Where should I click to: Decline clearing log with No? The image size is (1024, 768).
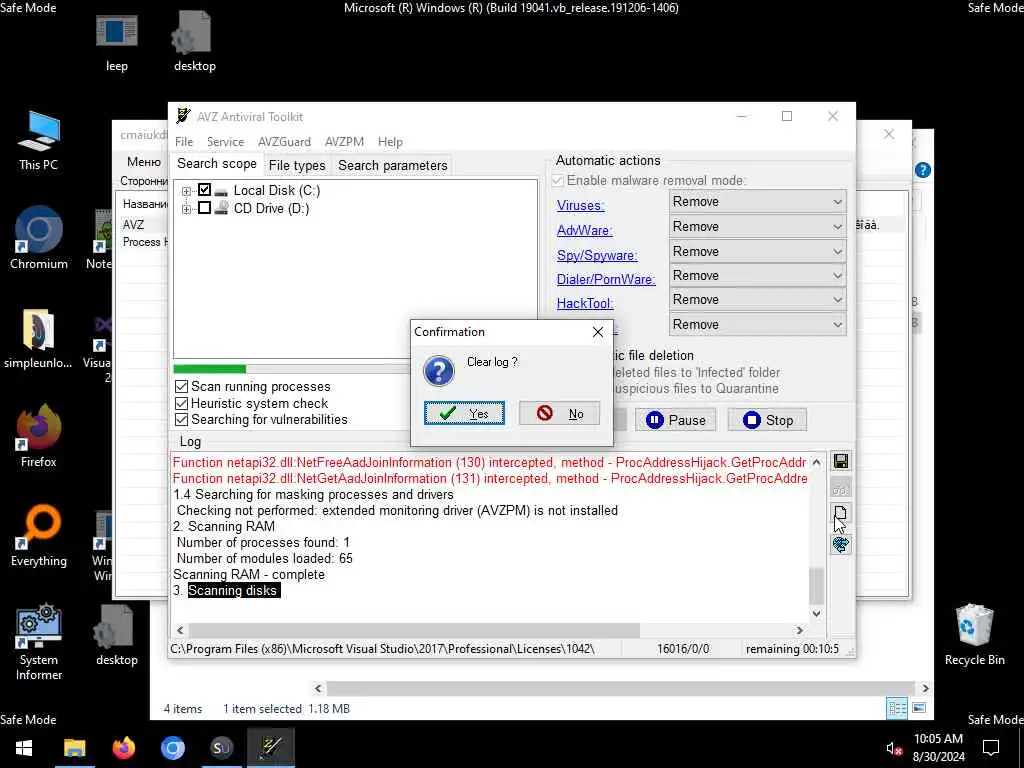click(x=560, y=413)
